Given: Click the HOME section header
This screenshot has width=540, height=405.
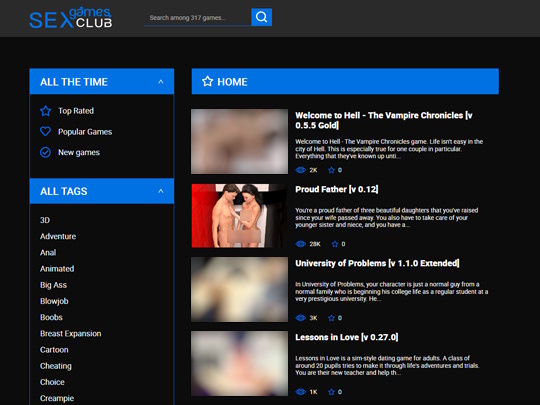Looking at the screenshot, I should click(345, 81).
